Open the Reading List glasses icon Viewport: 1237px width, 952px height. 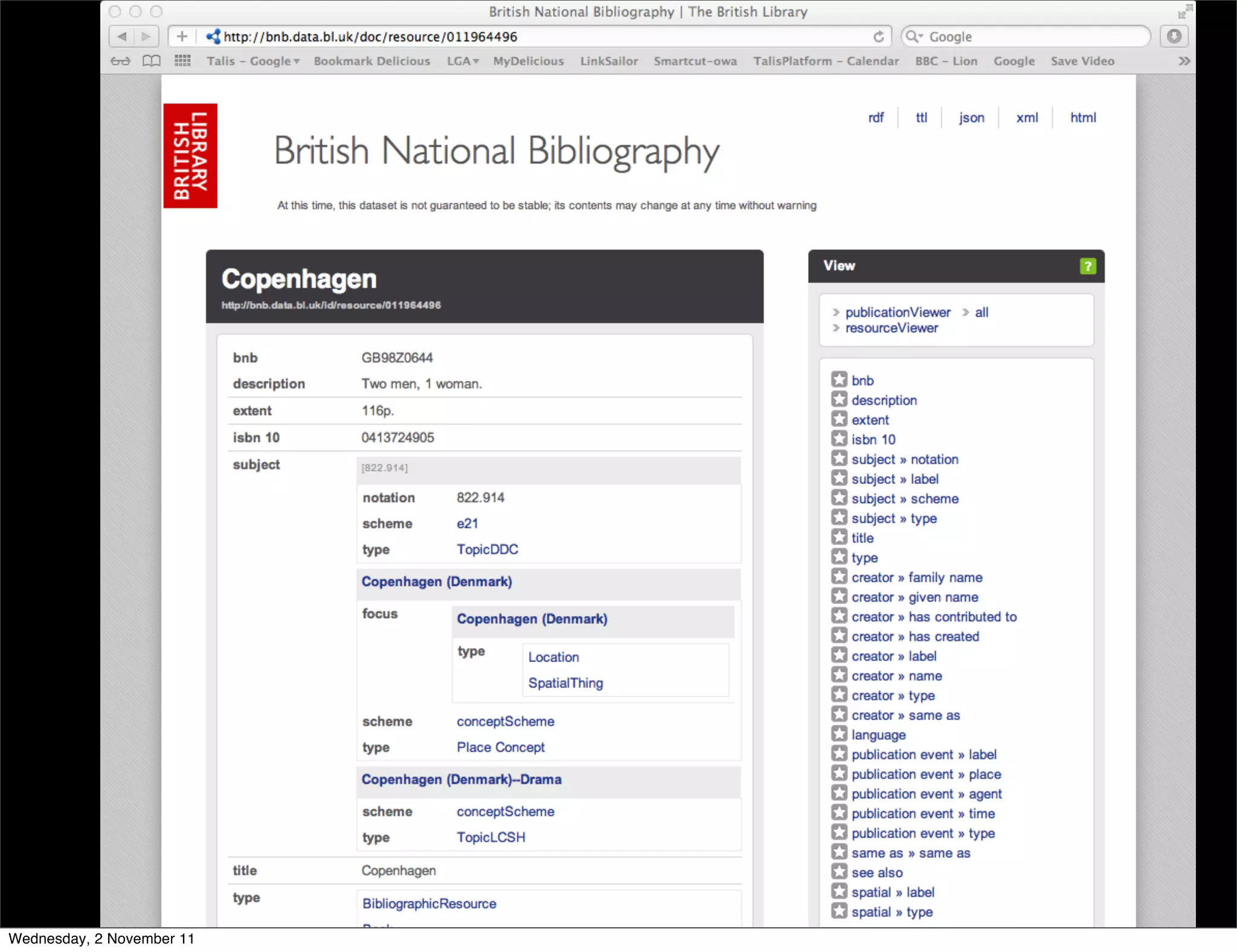pyautogui.click(x=120, y=61)
